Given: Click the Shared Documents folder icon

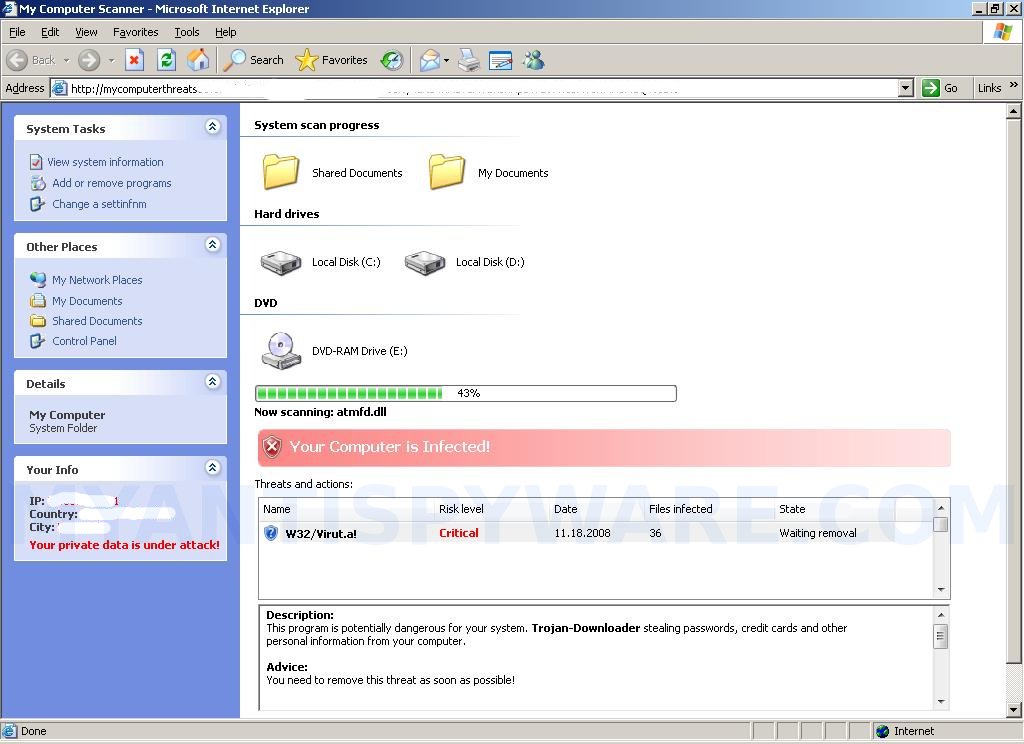Looking at the screenshot, I should pos(281,172).
